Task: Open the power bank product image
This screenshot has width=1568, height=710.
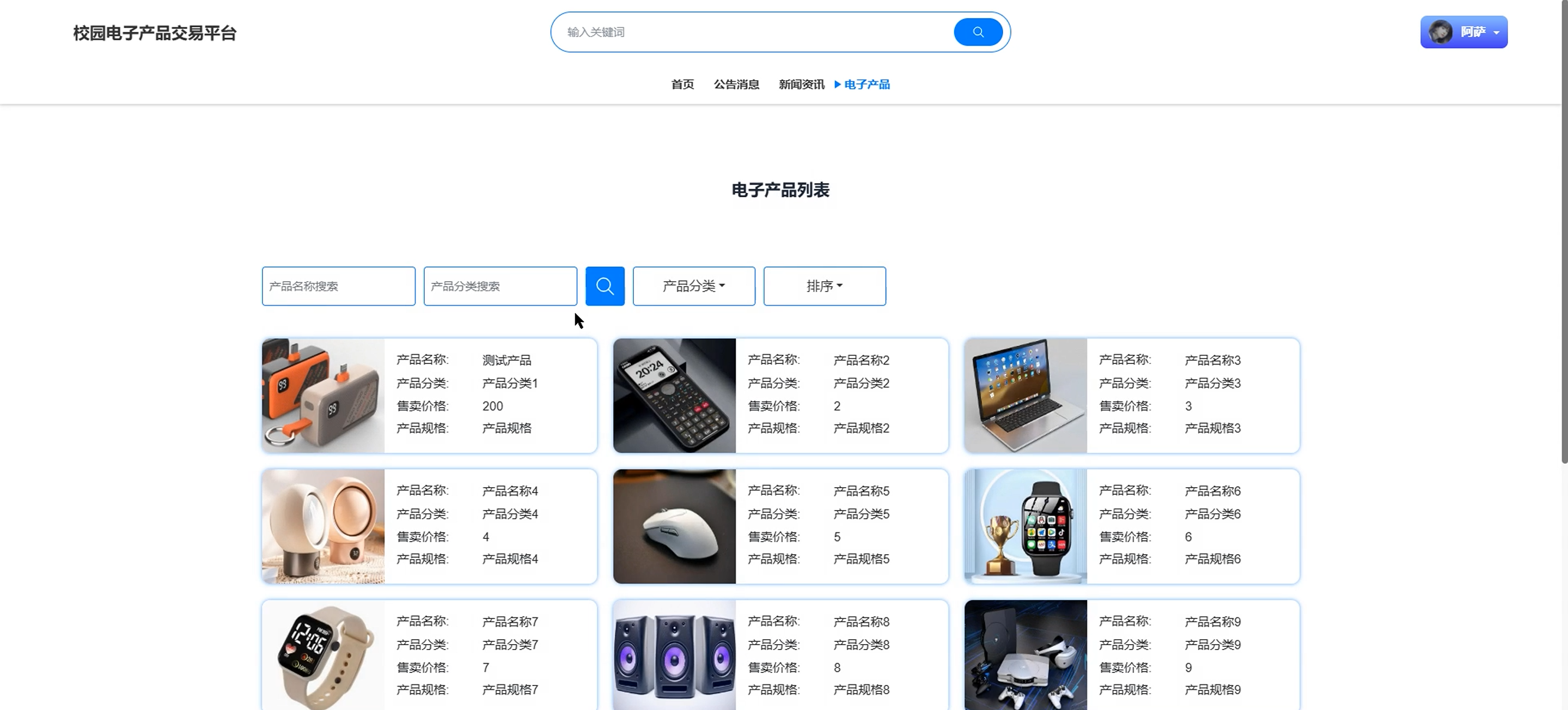Action: [323, 396]
